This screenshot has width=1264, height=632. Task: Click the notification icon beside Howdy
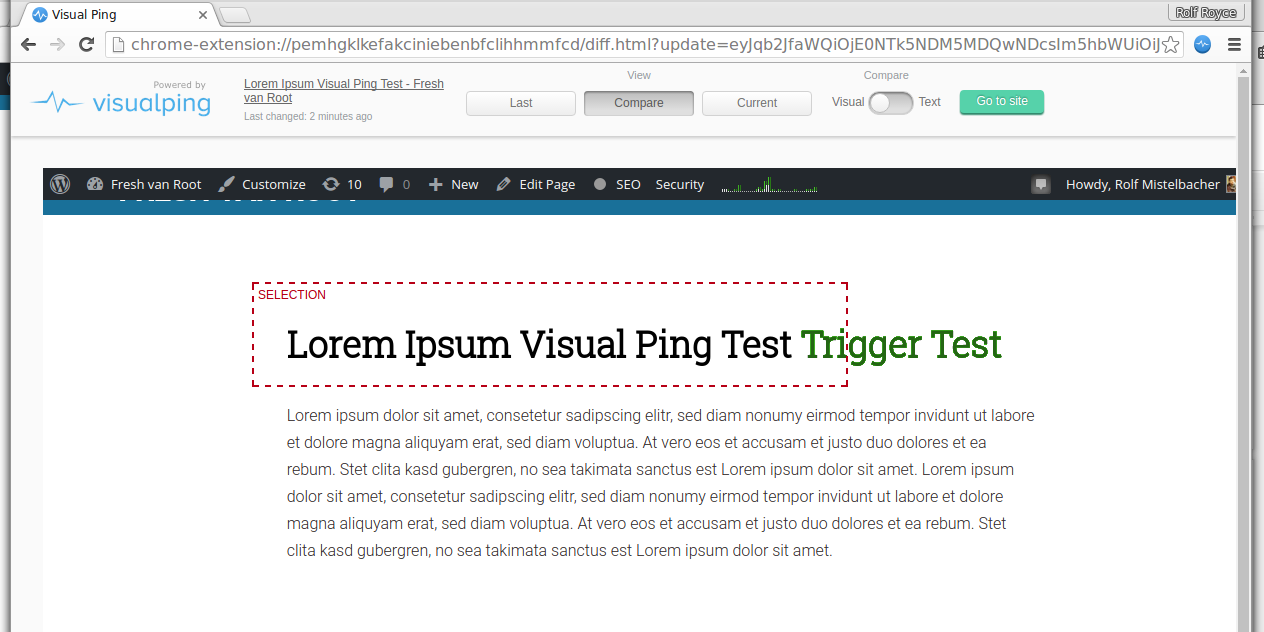coord(1041,184)
